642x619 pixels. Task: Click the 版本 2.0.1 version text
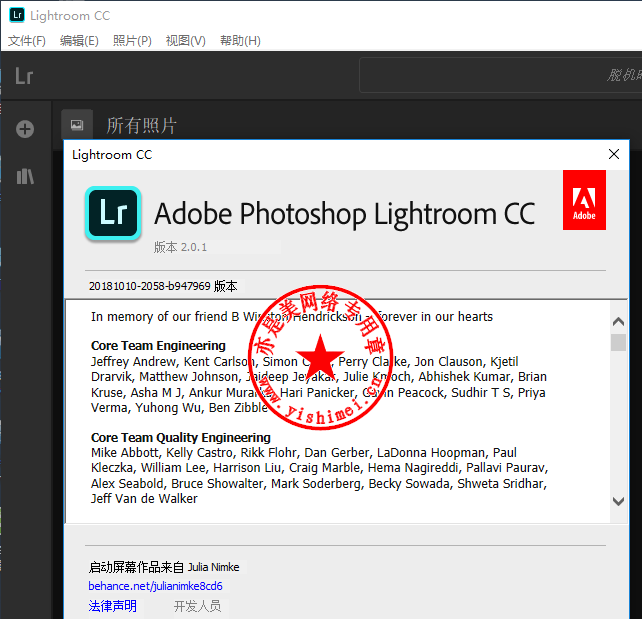[x=181, y=247]
